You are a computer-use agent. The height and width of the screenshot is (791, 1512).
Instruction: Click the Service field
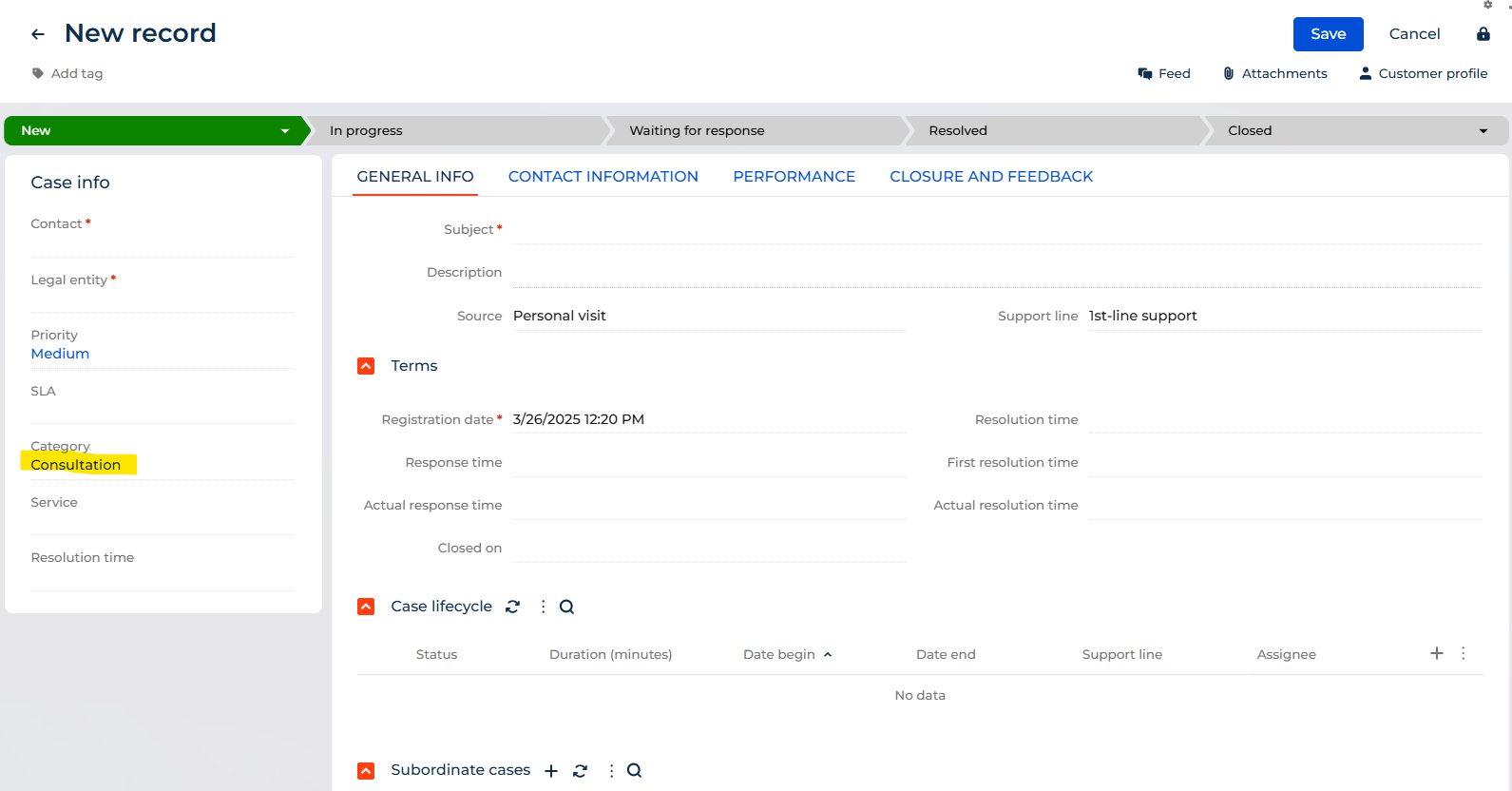coord(162,521)
